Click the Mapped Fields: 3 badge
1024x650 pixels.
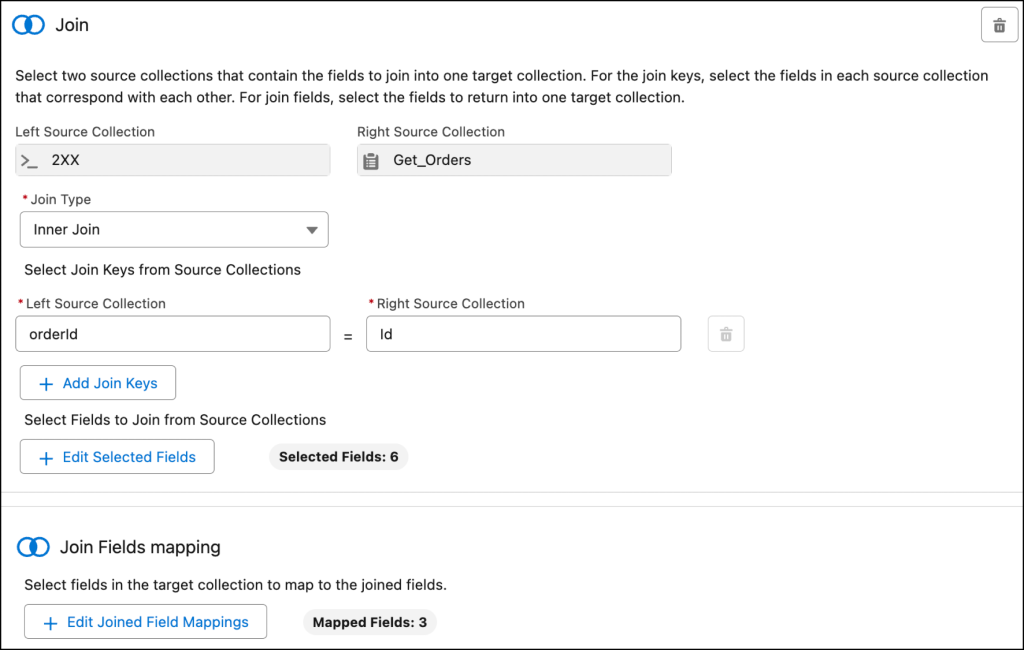[369, 622]
